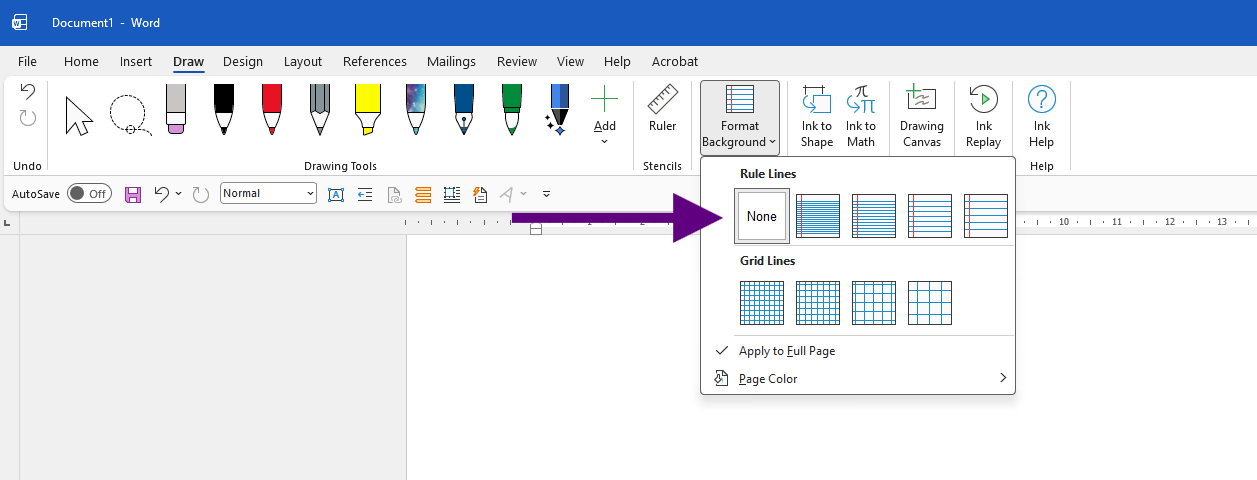Select the yellow highlighter

coord(367,110)
